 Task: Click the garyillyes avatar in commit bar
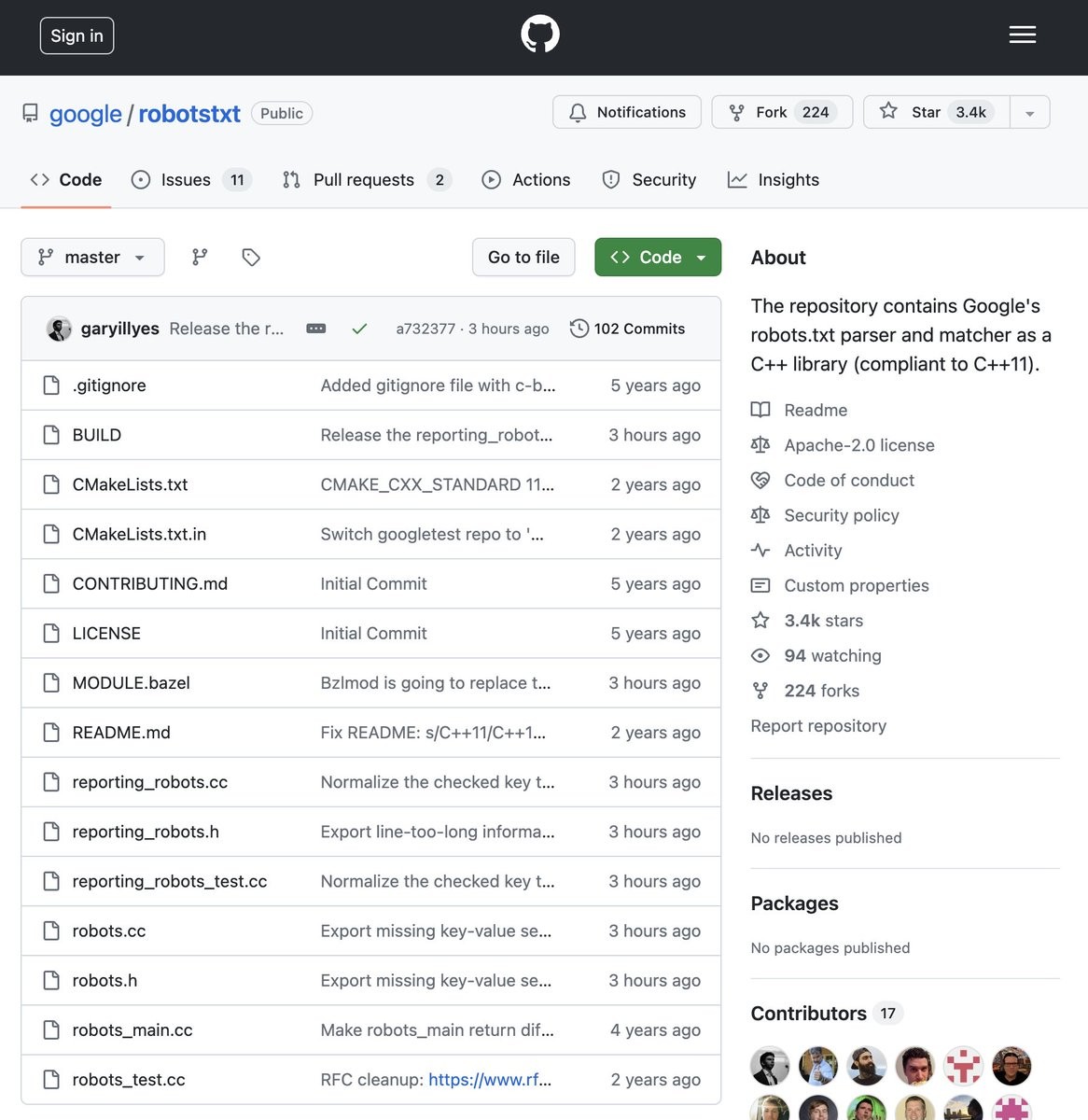(59, 329)
